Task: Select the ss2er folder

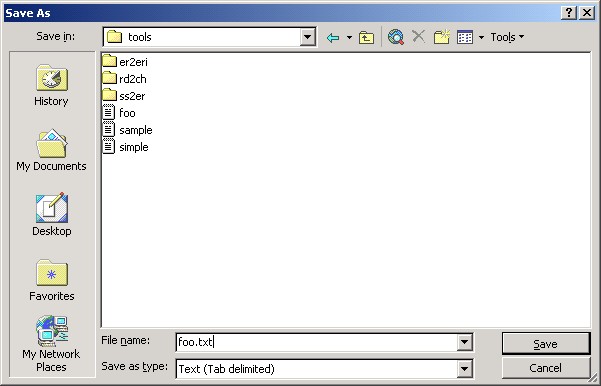Action: coord(124,95)
